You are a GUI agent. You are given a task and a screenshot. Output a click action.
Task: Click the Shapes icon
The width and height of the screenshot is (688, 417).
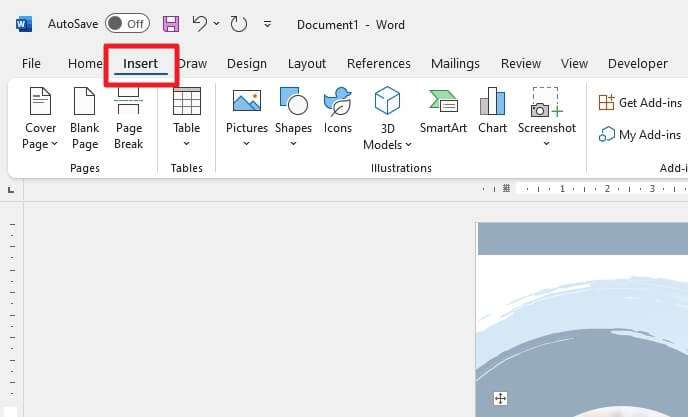(294, 101)
